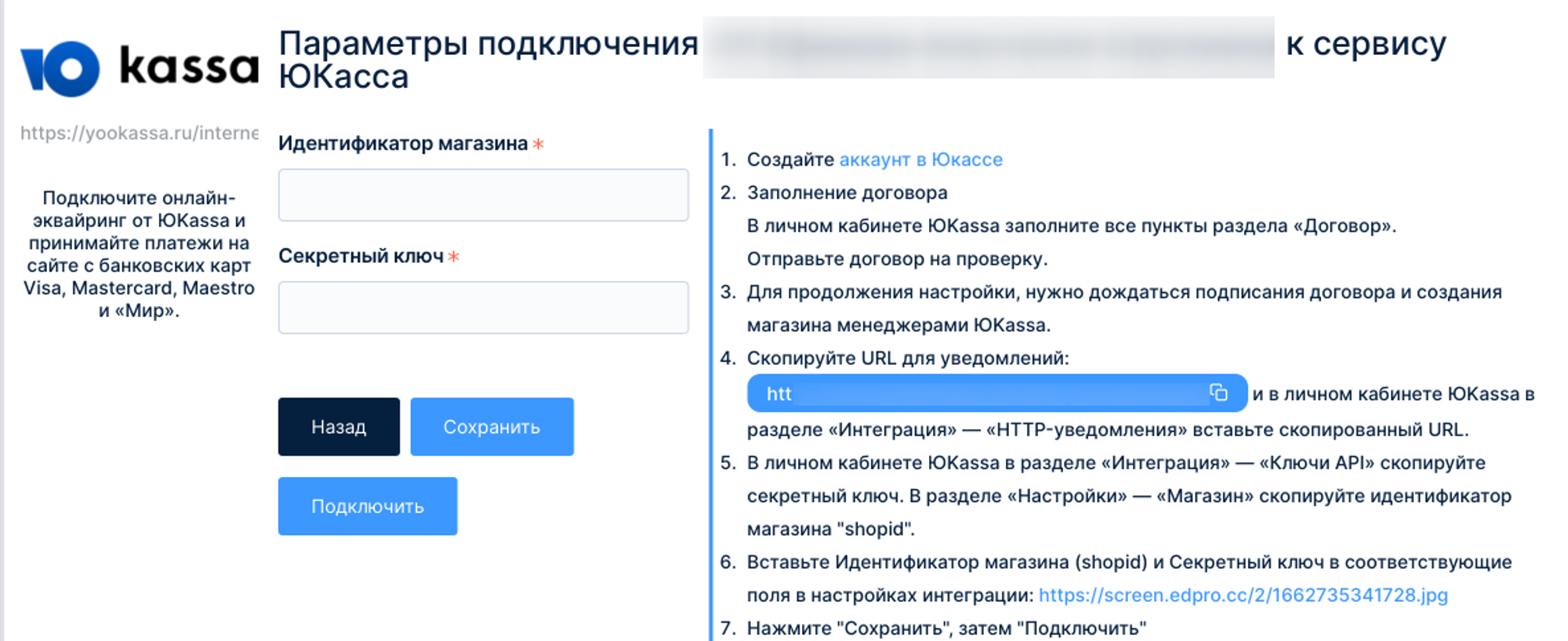Click the YooKassa logo
1568x641 pixels.
click(140, 69)
